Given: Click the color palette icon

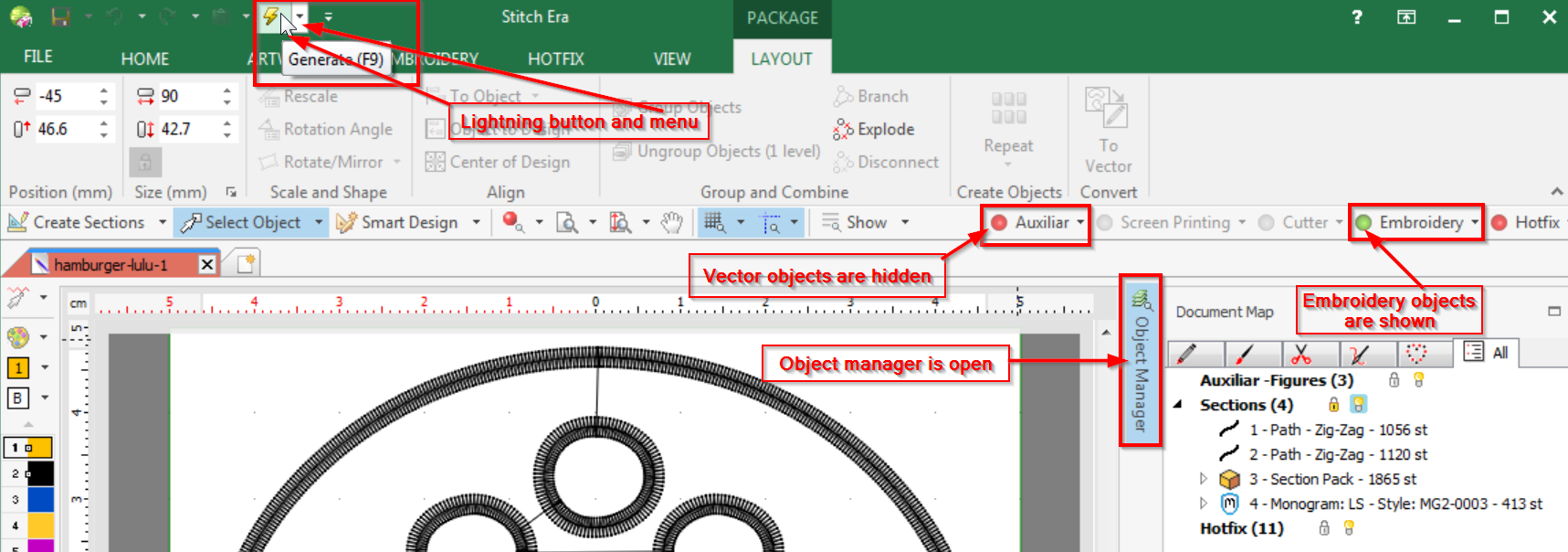Looking at the screenshot, I should (x=17, y=337).
